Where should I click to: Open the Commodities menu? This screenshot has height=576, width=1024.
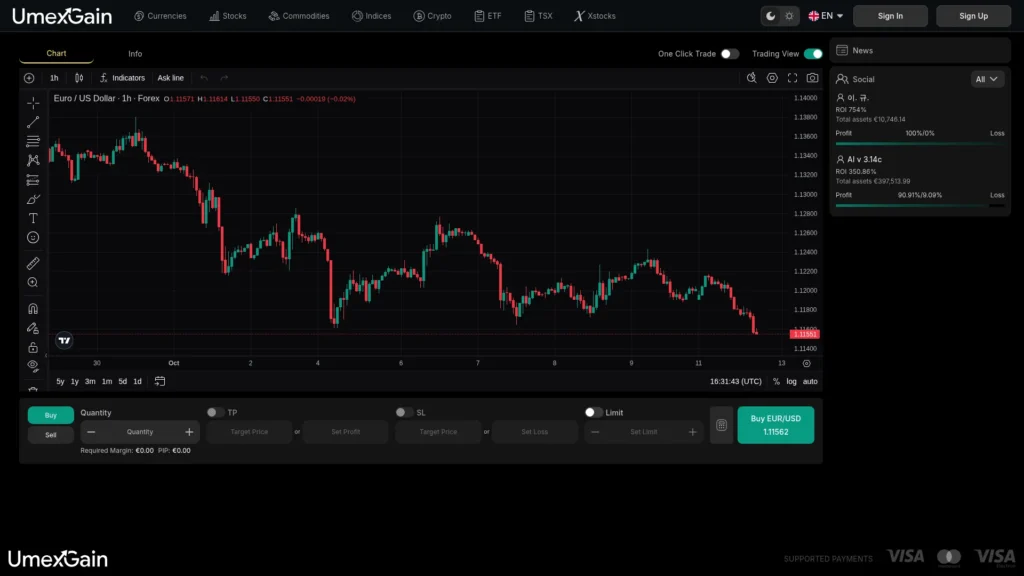299,16
